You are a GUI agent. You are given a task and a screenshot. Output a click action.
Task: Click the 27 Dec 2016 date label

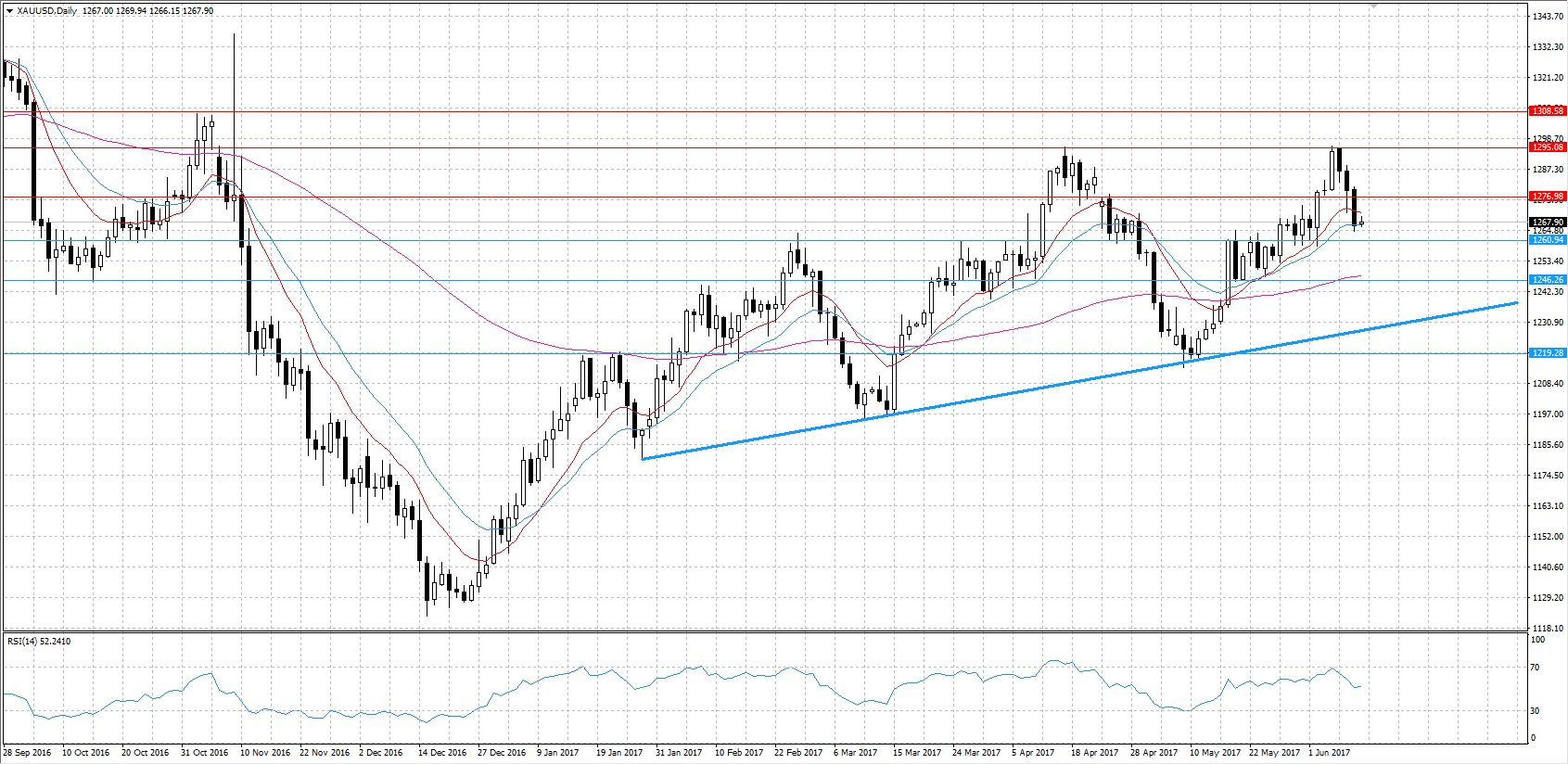point(502,753)
